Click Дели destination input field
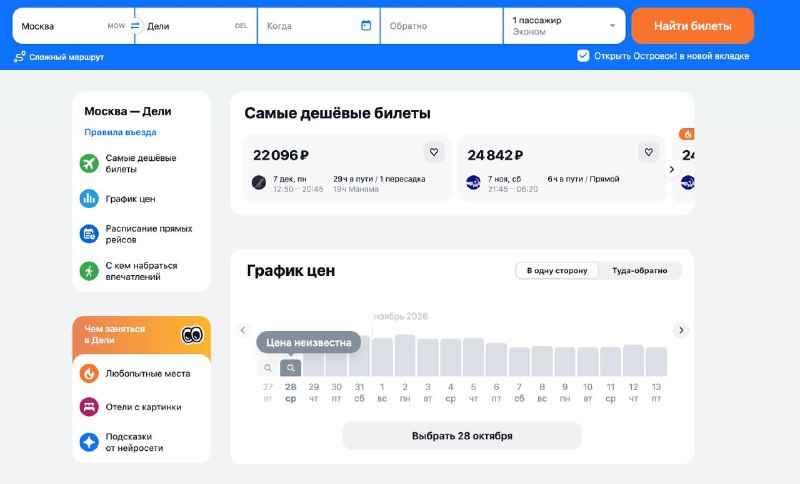Viewport: 800px width, 484px height. click(x=196, y=26)
